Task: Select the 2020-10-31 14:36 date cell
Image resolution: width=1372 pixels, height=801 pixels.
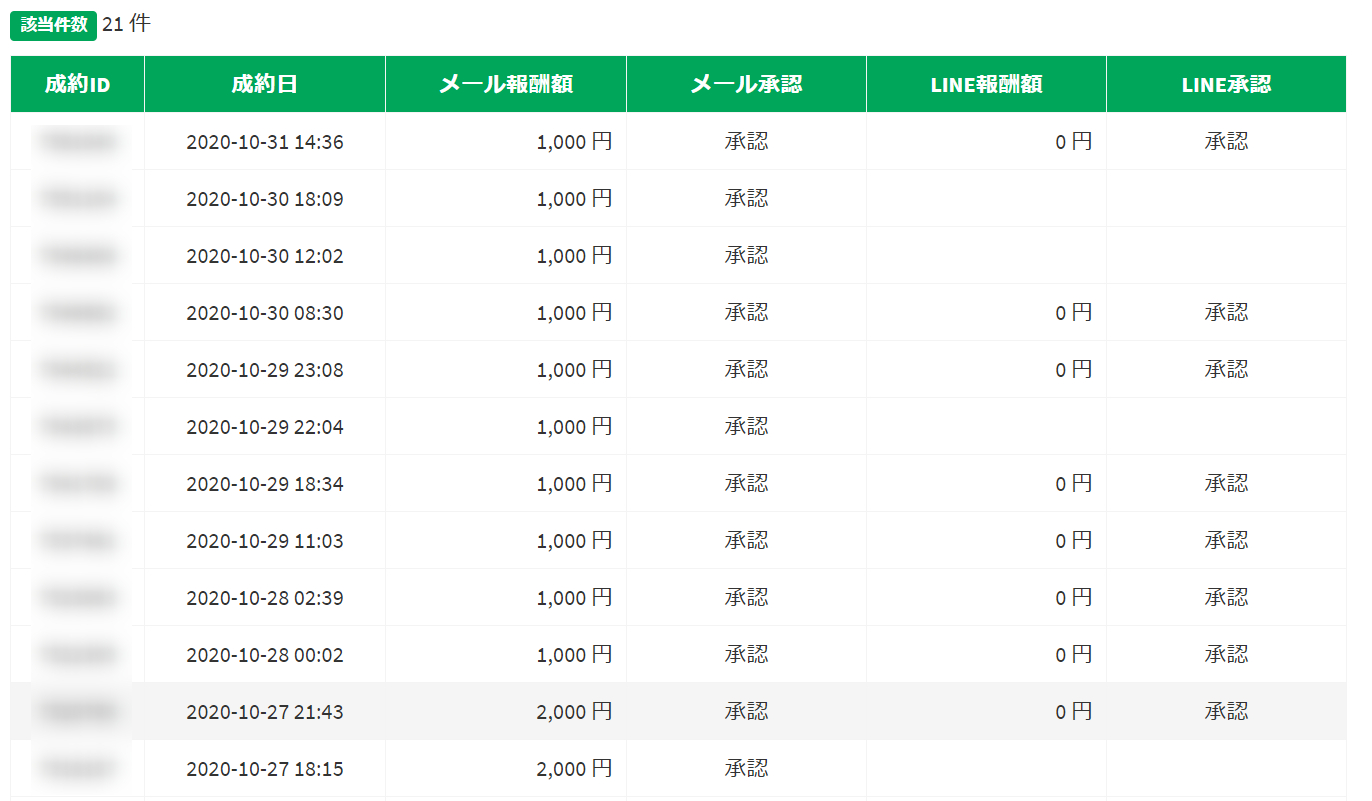Action: coord(264,142)
